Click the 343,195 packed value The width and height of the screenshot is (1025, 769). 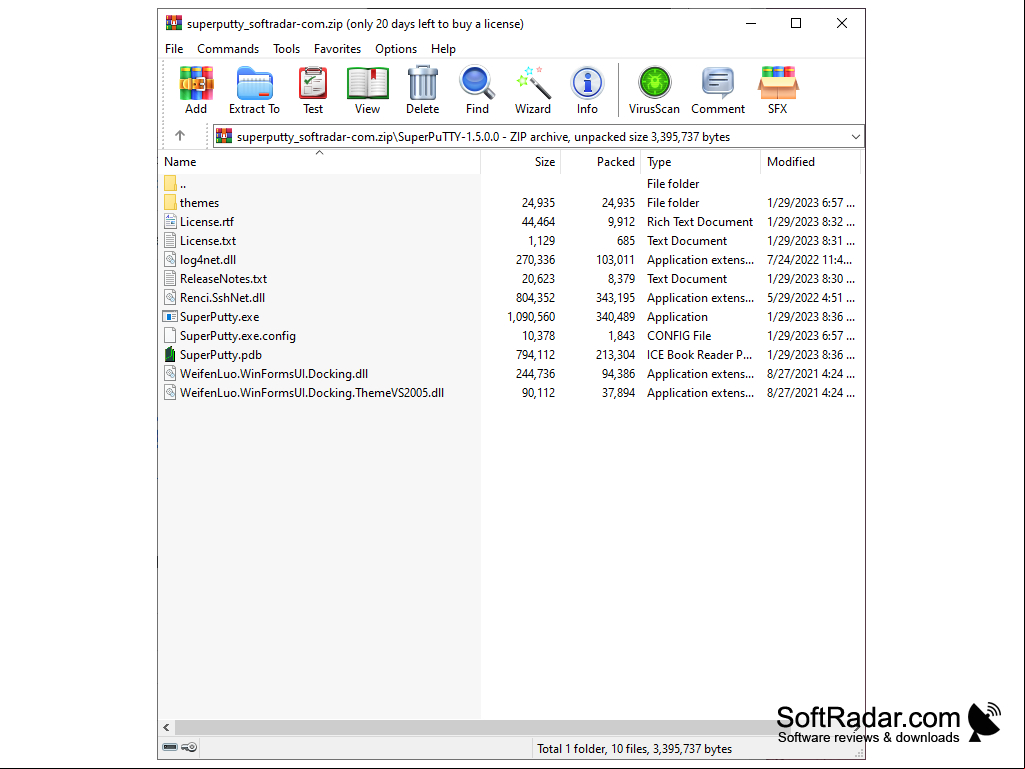pos(615,298)
